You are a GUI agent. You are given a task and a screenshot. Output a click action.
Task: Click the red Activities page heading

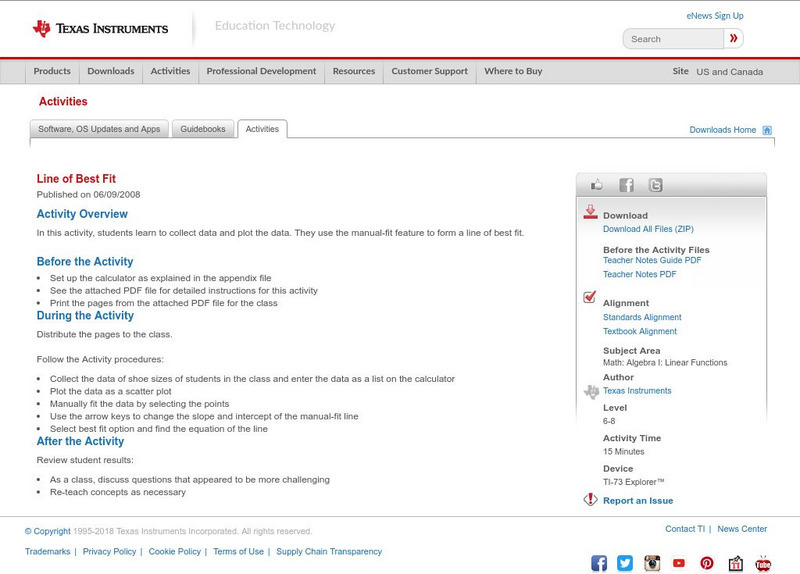pos(63,102)
